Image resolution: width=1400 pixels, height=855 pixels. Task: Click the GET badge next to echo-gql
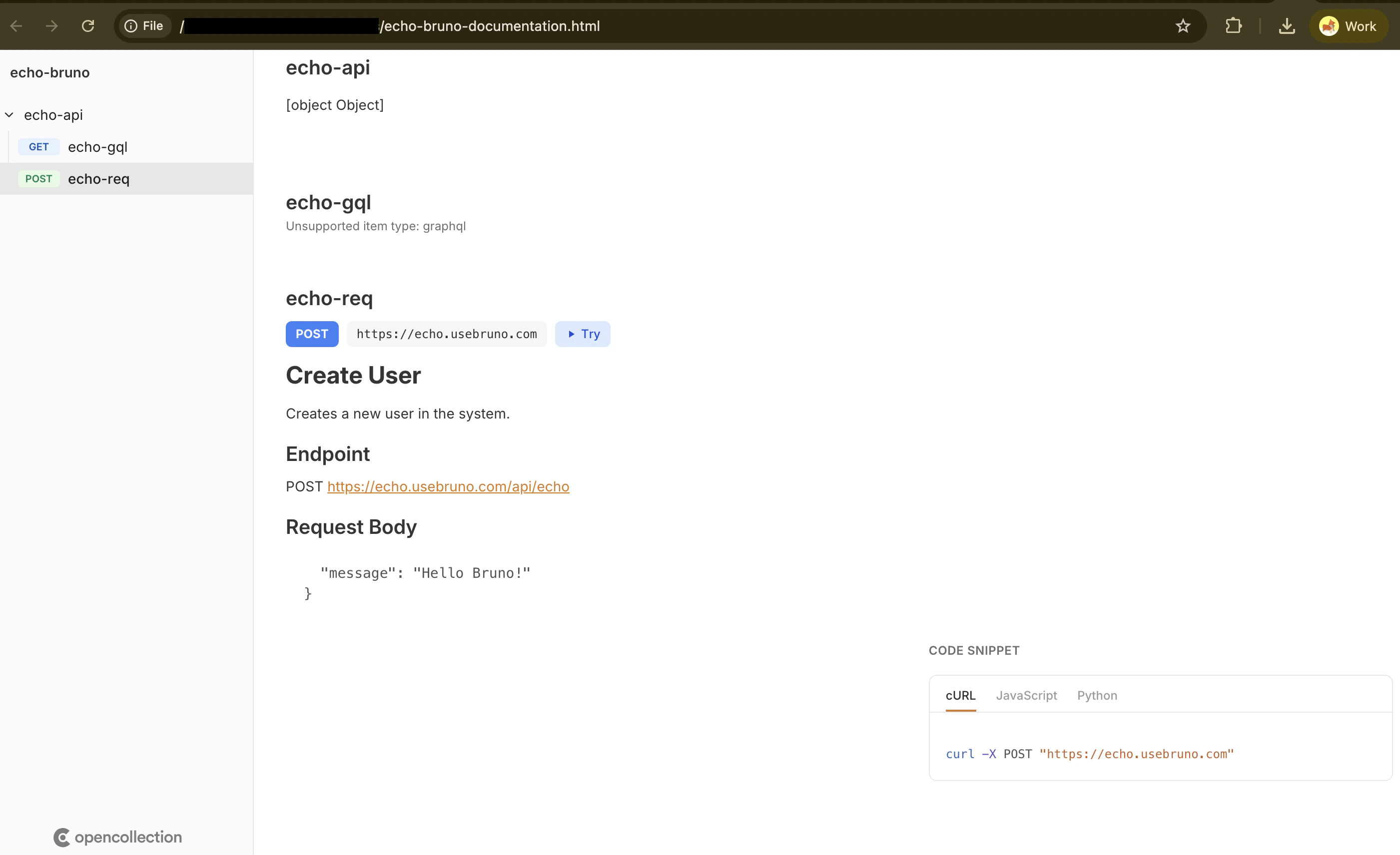[38, 146]
